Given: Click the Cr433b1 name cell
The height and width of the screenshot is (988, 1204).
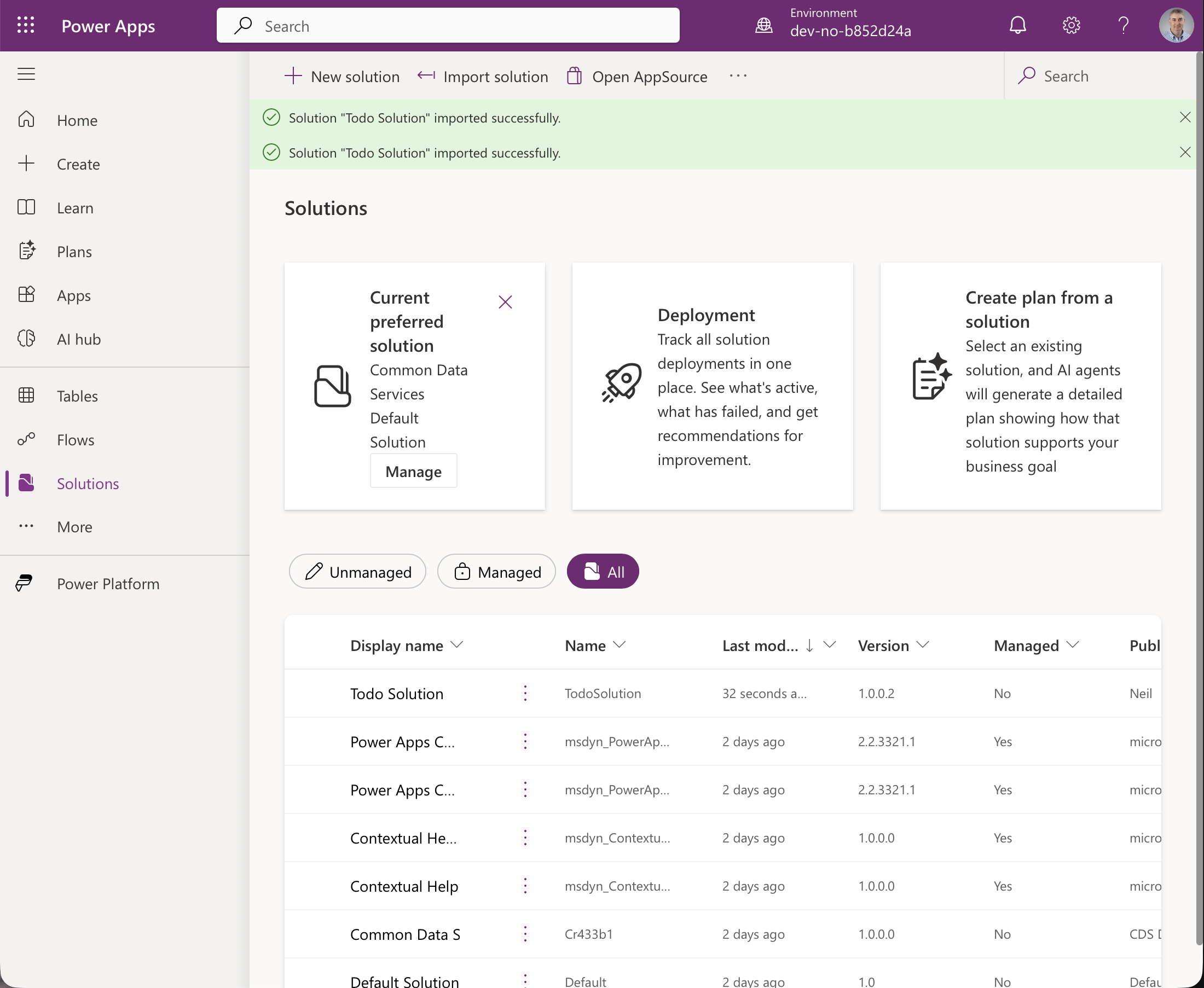Looking at the screenshot, I should click(589, 934).
